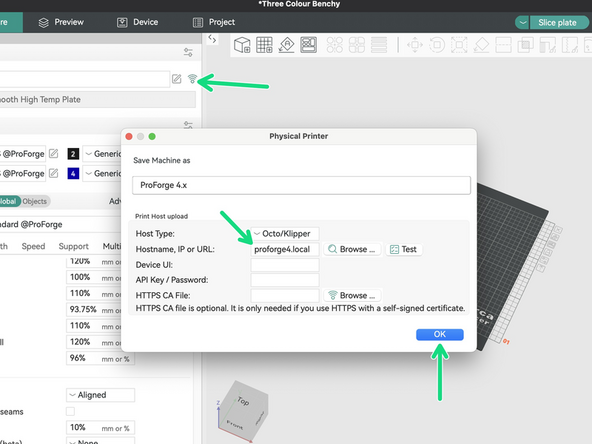
Task: Open second @ProForge filament preset dropdown
Action: pos(23,173)
